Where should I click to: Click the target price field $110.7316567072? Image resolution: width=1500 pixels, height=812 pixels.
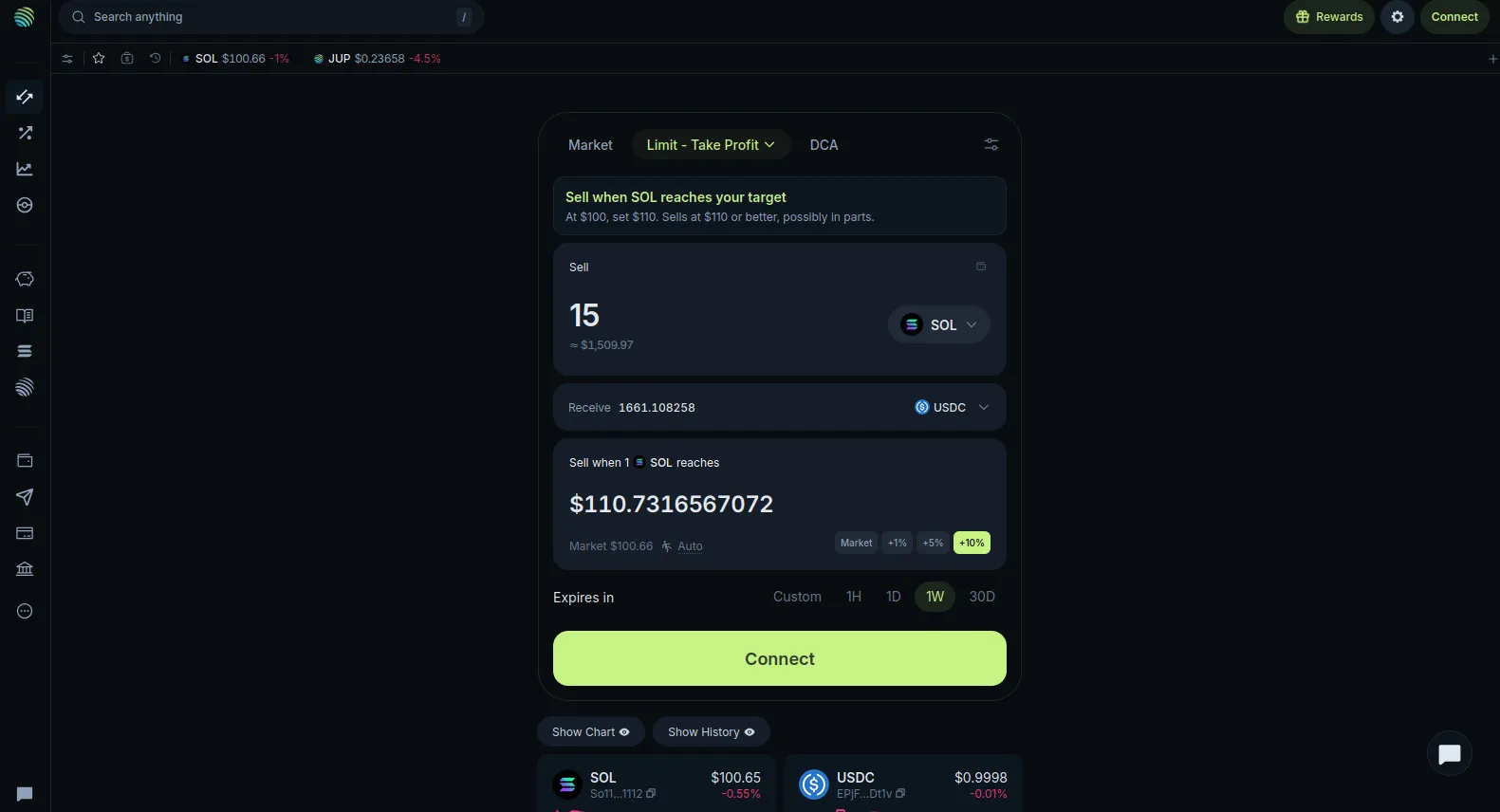(672, 504)
